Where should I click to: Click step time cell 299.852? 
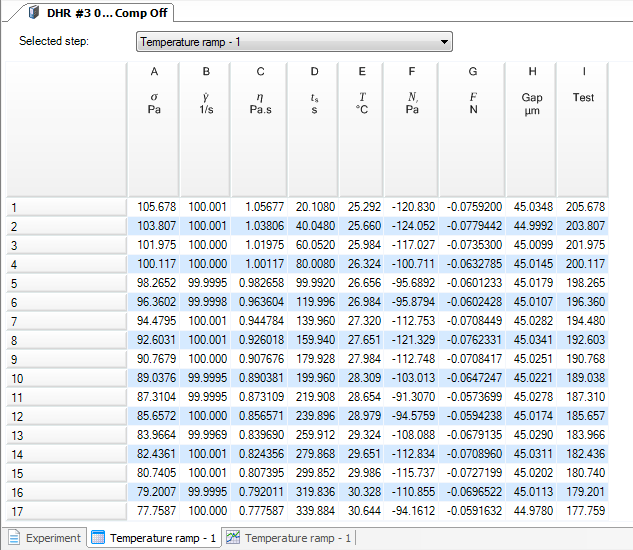314,472
